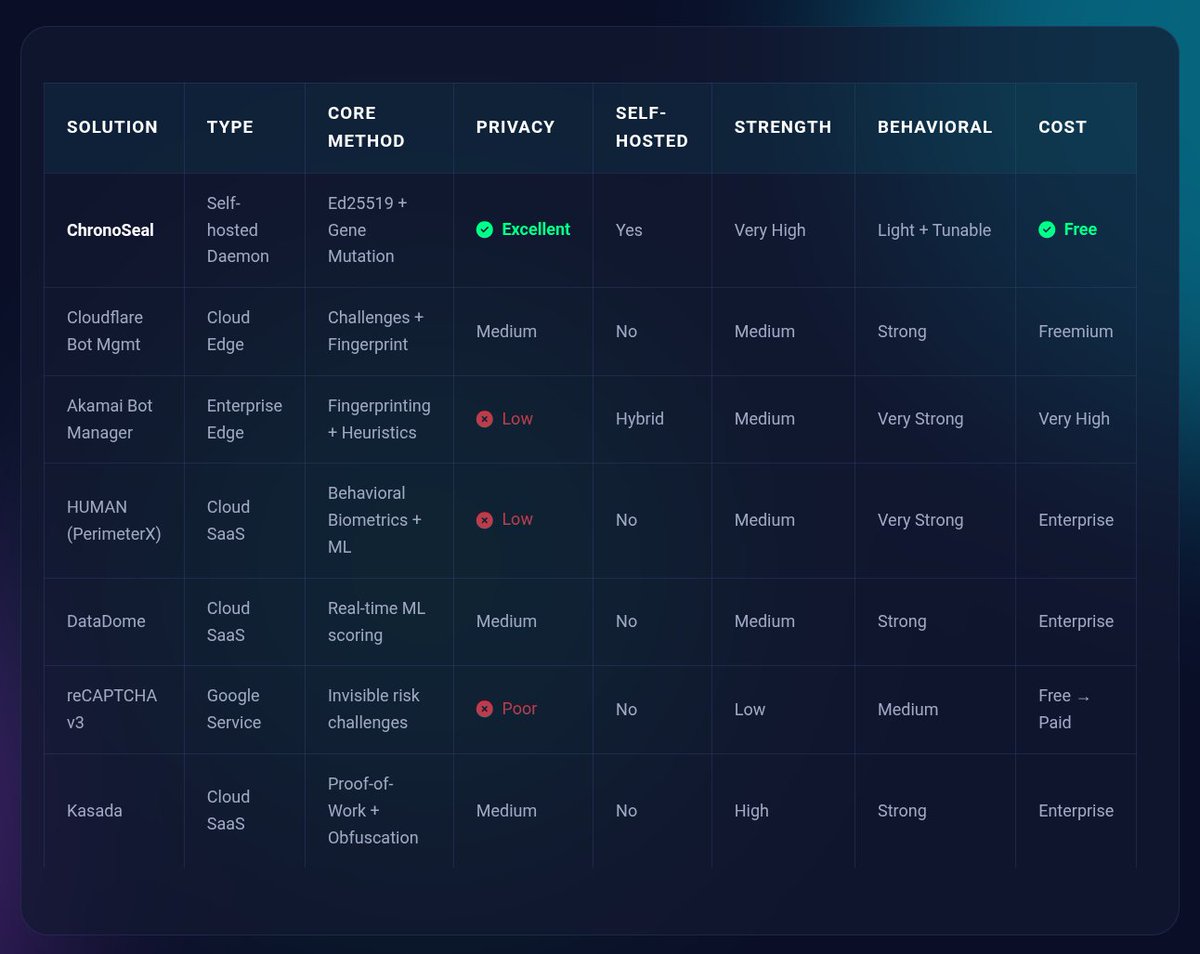
Task: Select the HUMAN (PerimeterX) cell
Action: 114,520
